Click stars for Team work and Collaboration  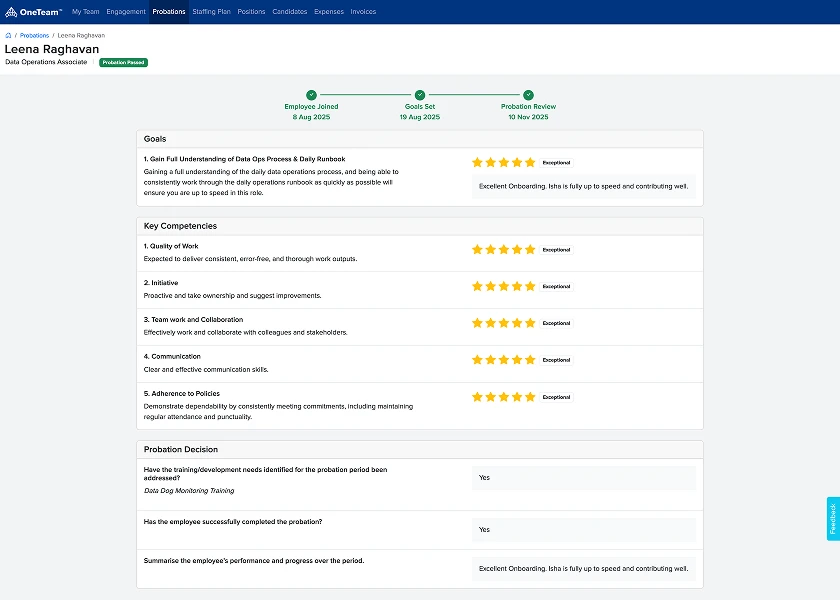coord(503,323)
